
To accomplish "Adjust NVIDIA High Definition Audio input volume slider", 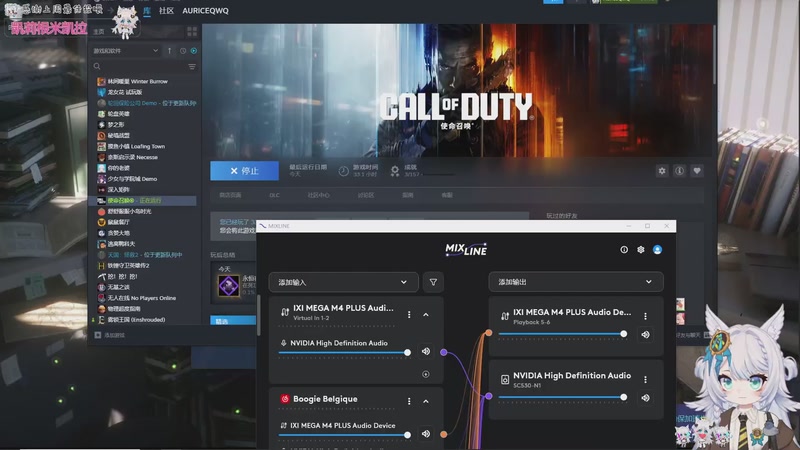I will click(x=344, y=353).
